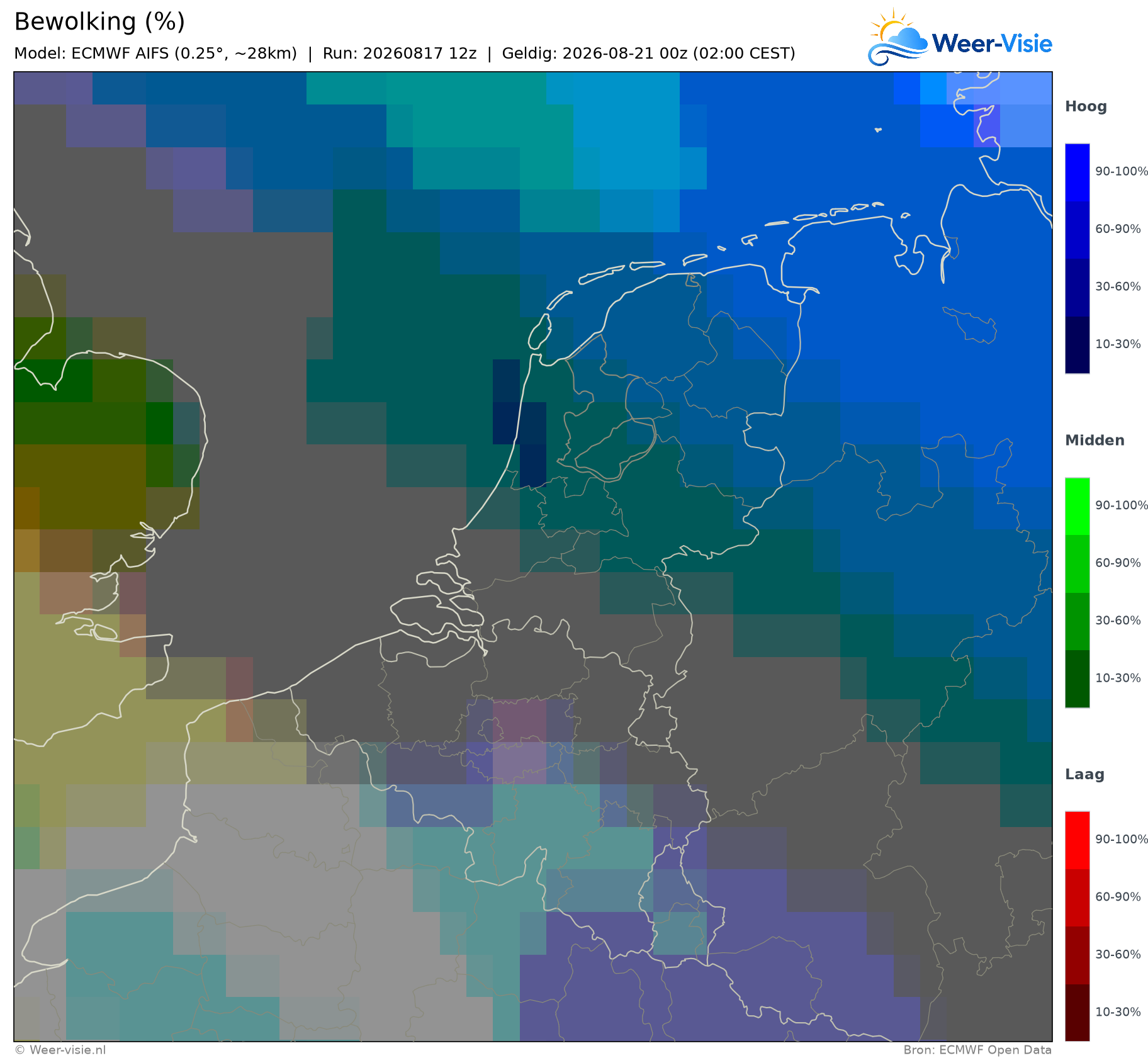
Task: Select the Hoog 90-100% bright blue swatch
Action: [x=1077, y=172]
